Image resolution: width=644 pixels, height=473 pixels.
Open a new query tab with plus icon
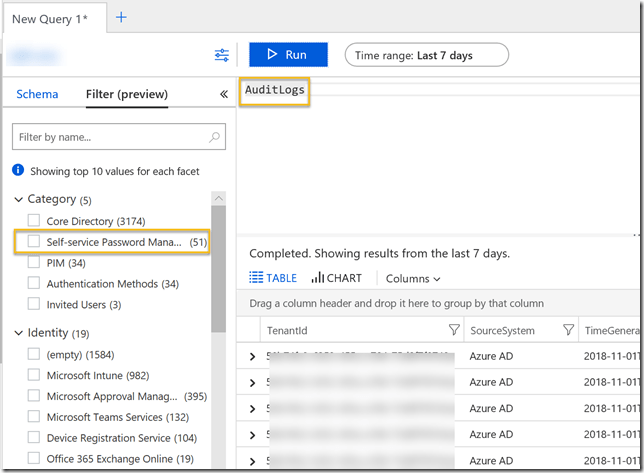[x=122, y=18]
